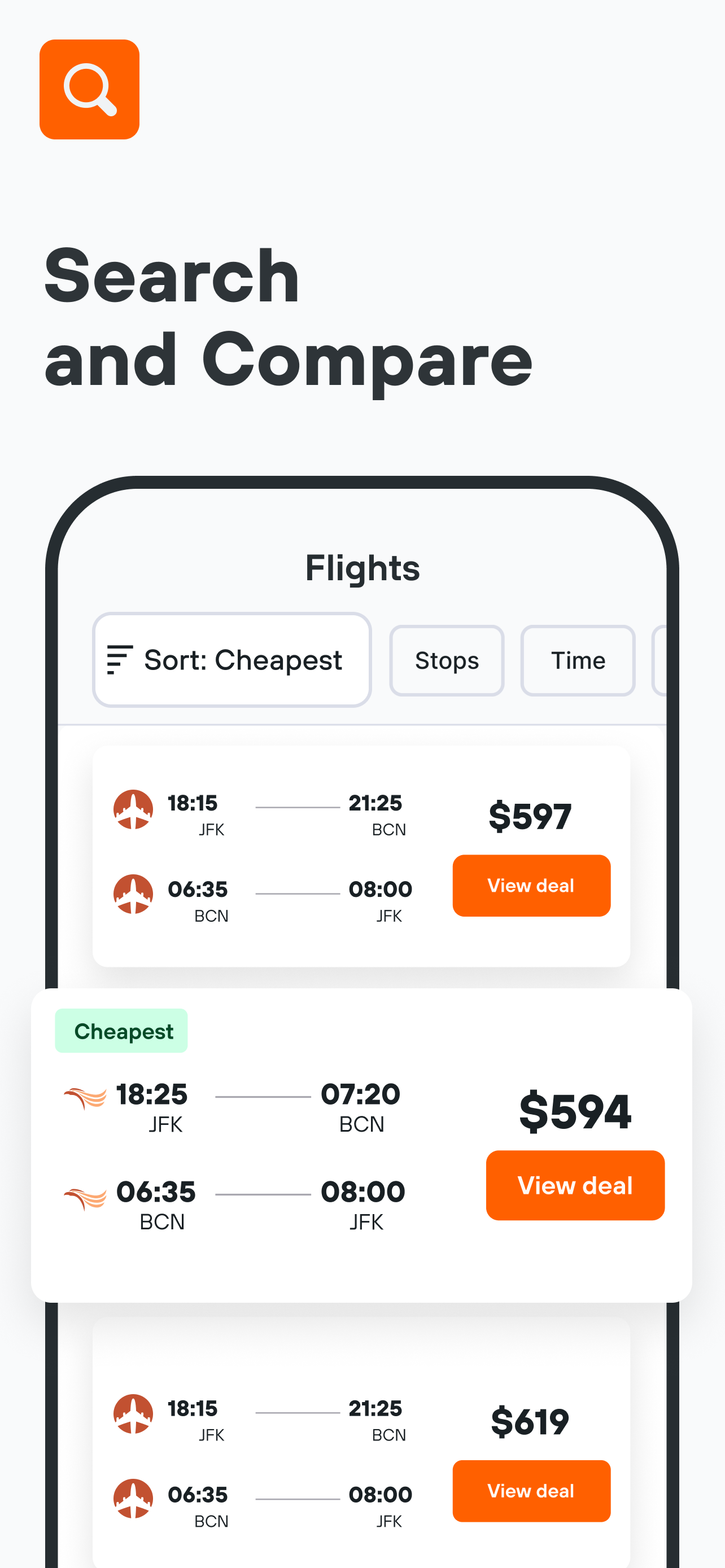Select the green Cheapest badge
The width and height of the screenshot is (725, 1568).
coord(122,1031)
